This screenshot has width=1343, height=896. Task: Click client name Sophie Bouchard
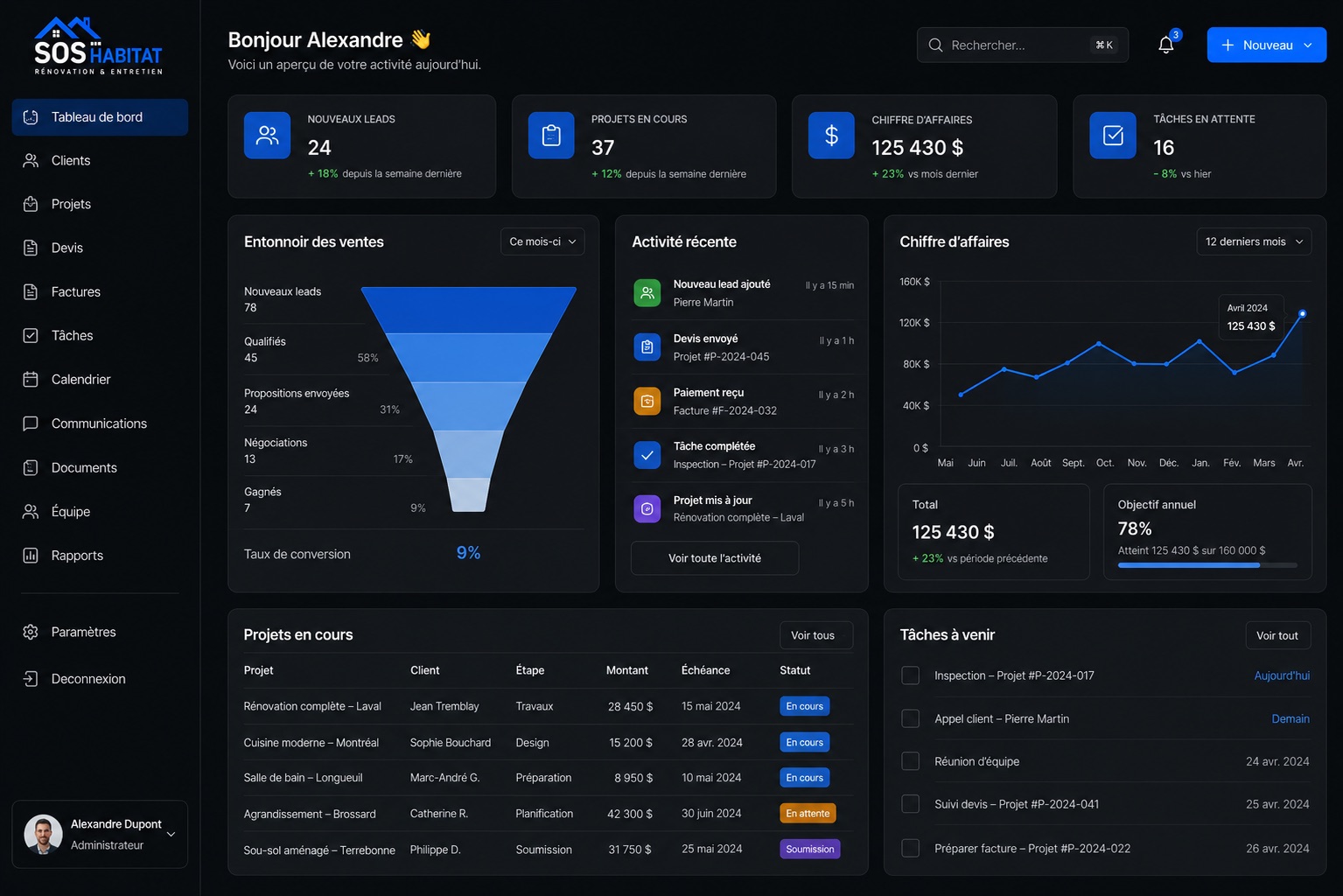tap(451, 743)
